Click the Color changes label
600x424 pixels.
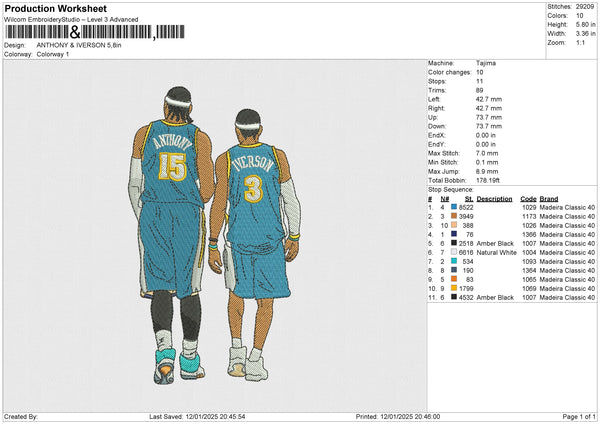[x=450, y=72]
